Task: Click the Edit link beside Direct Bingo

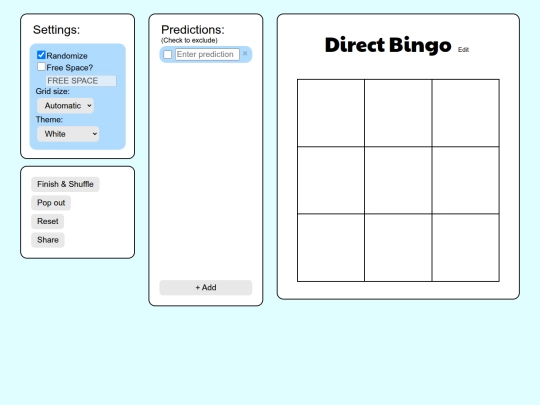Action: click(x=463, y=50)
